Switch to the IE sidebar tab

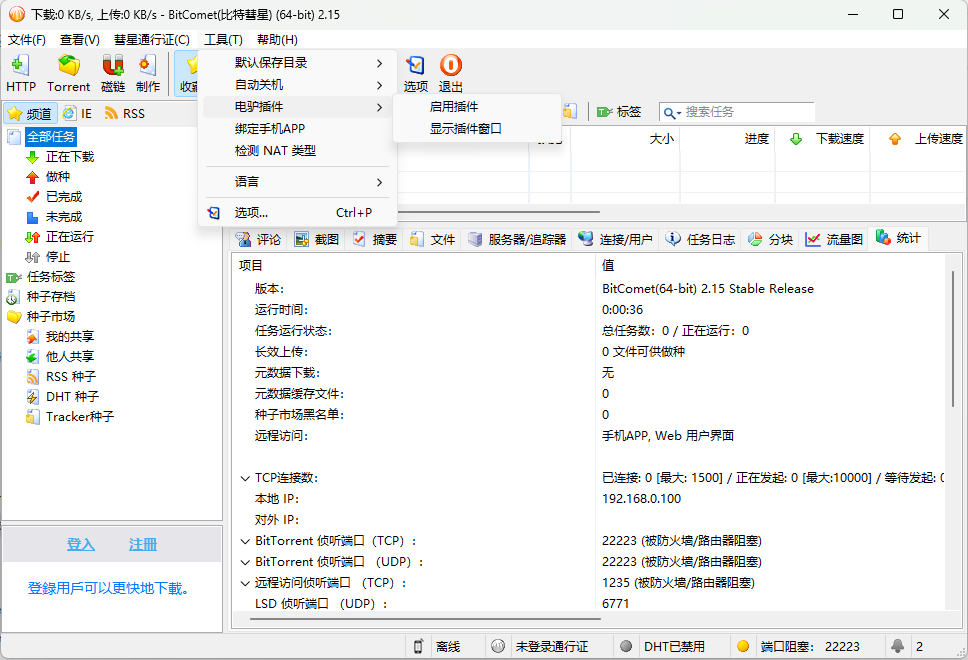pyautogui.click(x=78, y=114)
